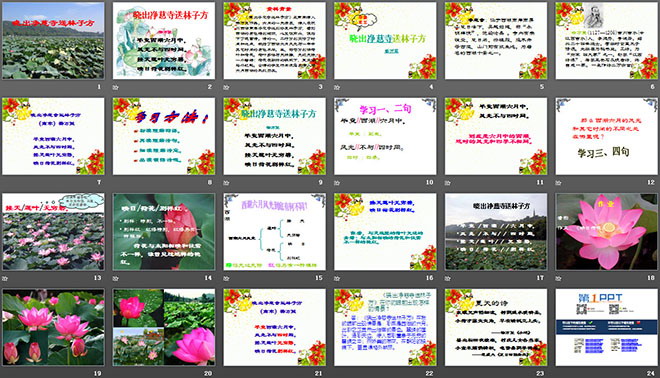This screenshot has height=378, width=660.
Task: Select slide 16 blue and teal text thumbnail
Action: pos(385,232)
